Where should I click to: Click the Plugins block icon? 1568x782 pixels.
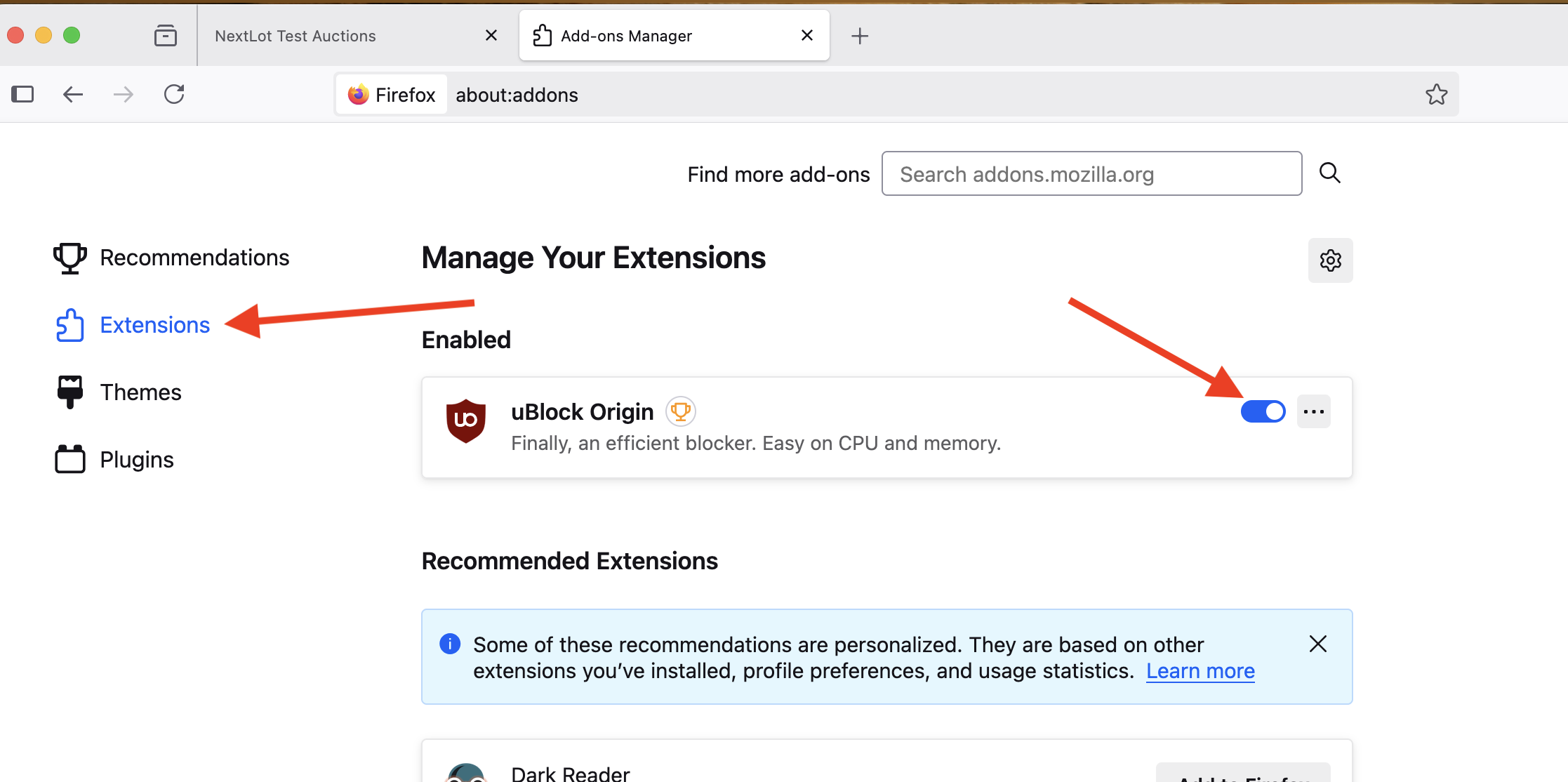click(70, 460)
